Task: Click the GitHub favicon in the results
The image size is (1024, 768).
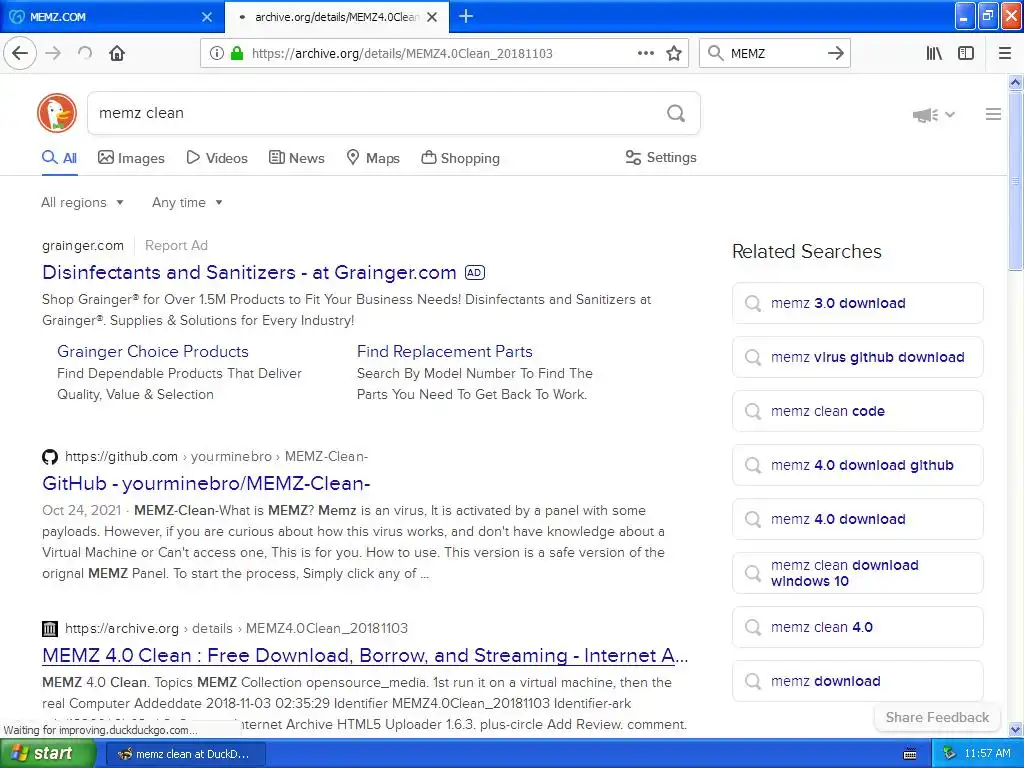Action: (x=50, y=456)
